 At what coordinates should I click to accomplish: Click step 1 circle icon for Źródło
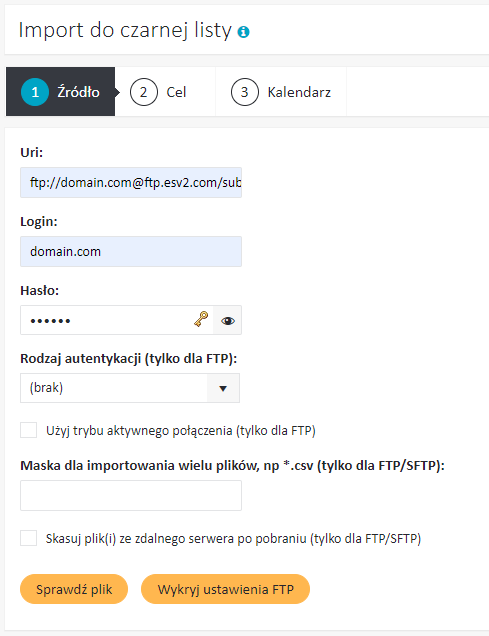pos(35,92)
